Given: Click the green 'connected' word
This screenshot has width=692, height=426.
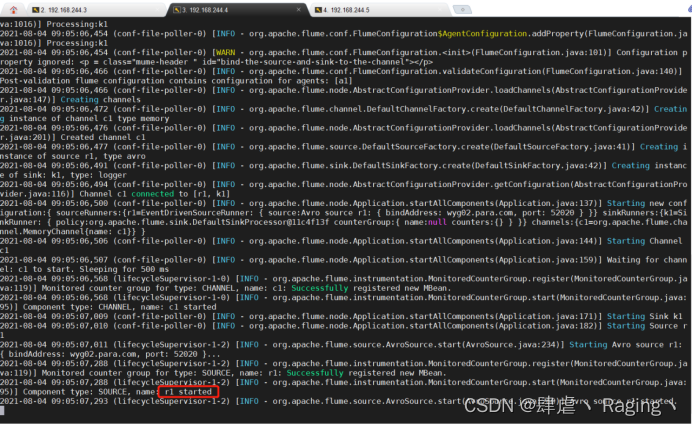Looking at the screenshot, I should tap(152, 194).
